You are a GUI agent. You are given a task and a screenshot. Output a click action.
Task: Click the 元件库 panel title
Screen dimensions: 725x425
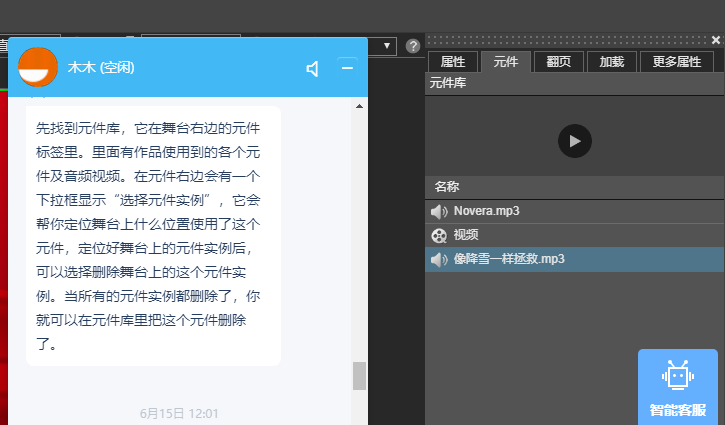448,83
